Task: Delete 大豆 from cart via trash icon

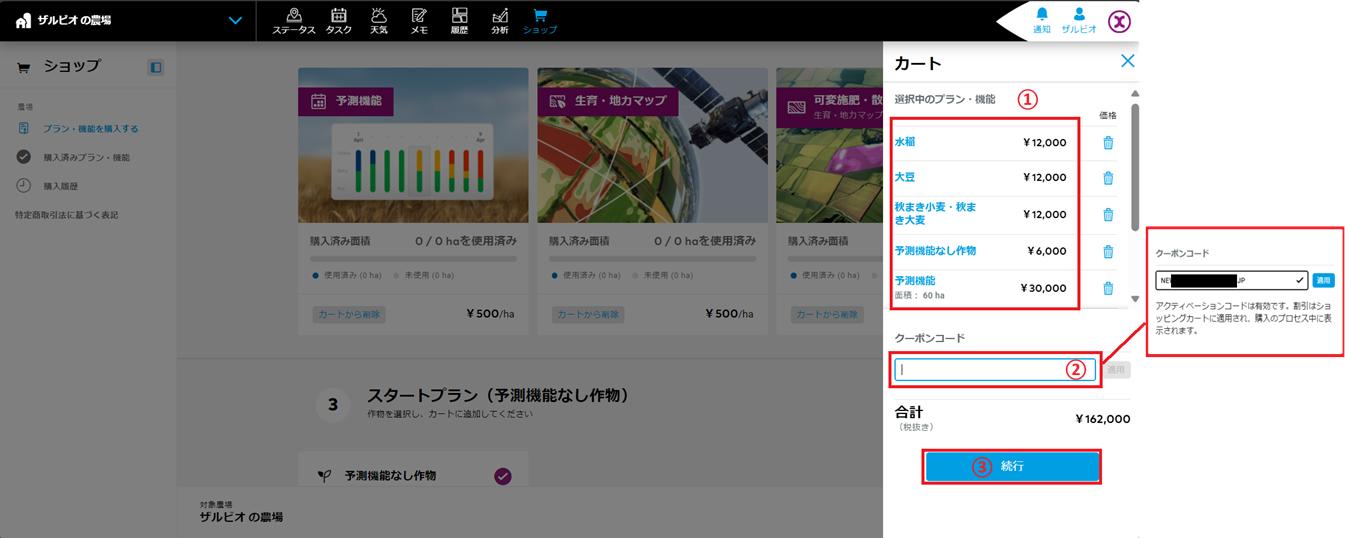Action: click(1108, 178)
